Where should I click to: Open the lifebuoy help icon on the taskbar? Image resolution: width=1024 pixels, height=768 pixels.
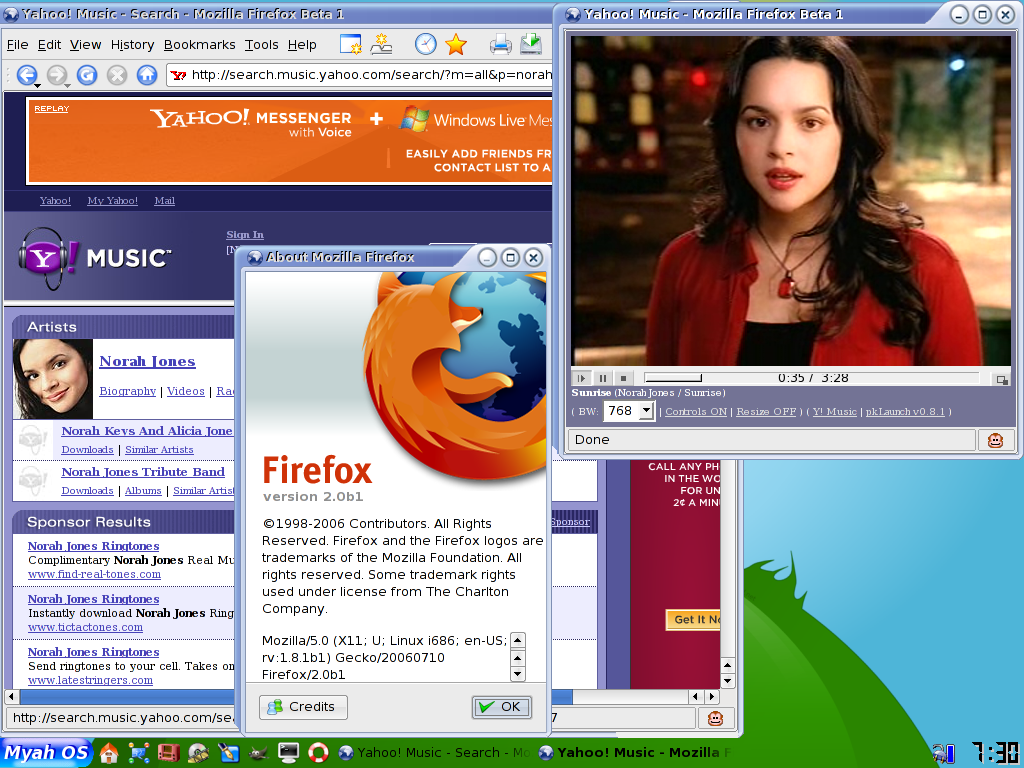coord(318,753)
